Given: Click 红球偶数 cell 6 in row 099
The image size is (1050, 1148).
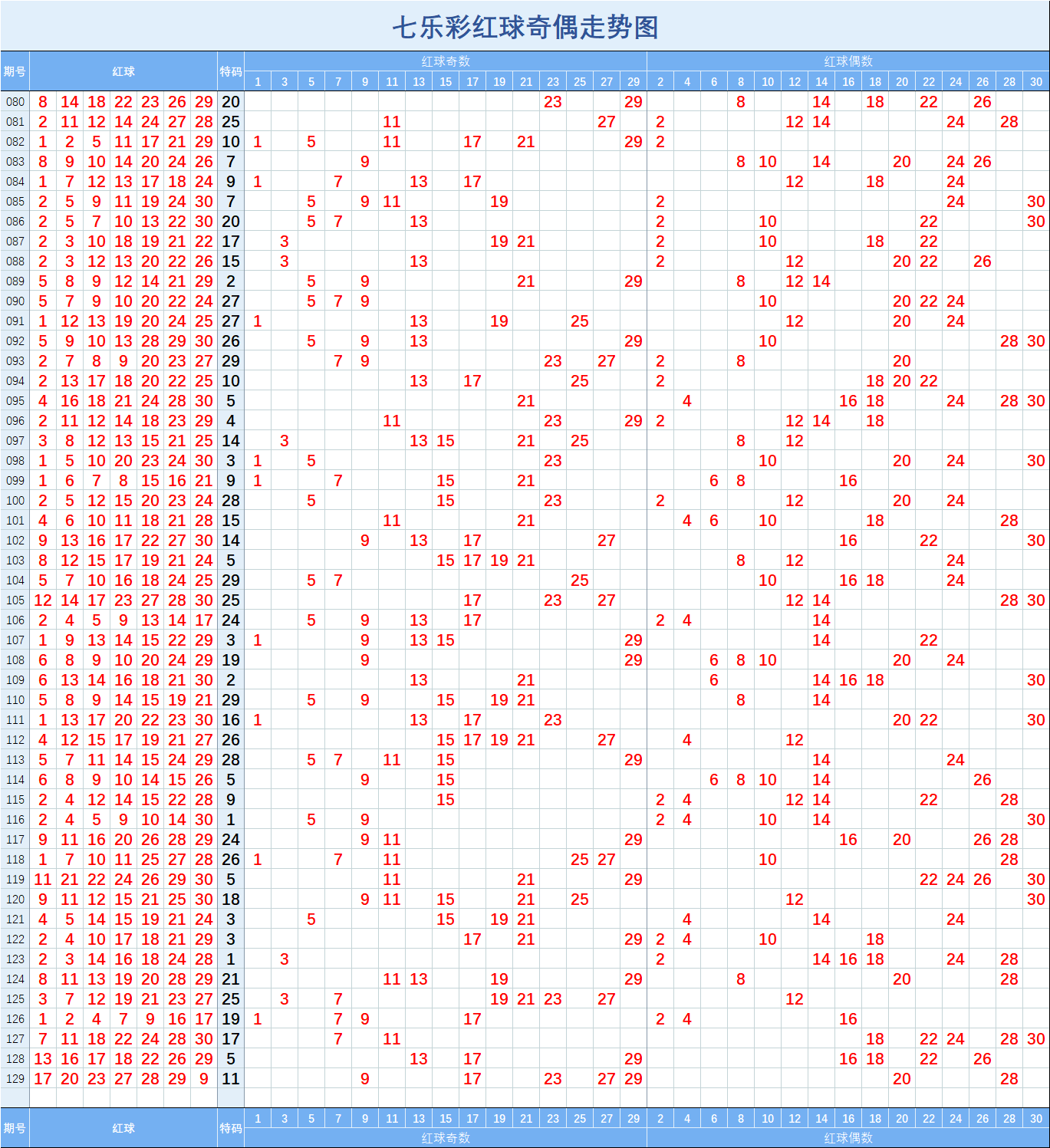Looking at the screenshot, I should [x=714, y=481].
